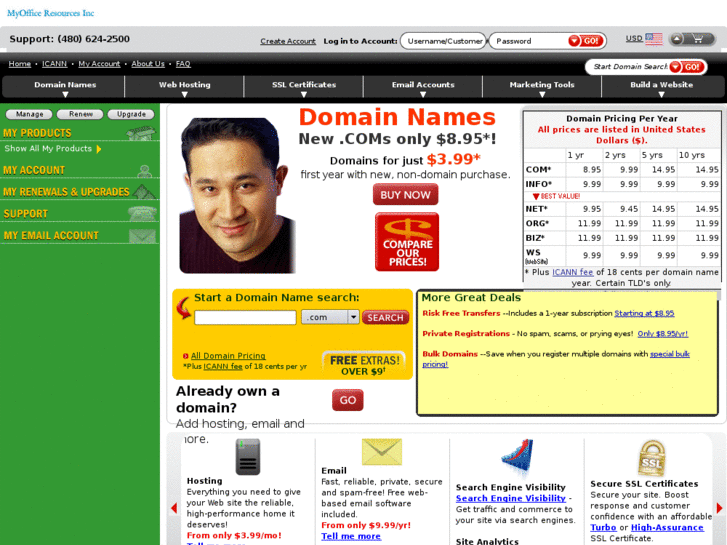
Task: Click ICANN fee link in pricing table note
Action: [573, 272]
